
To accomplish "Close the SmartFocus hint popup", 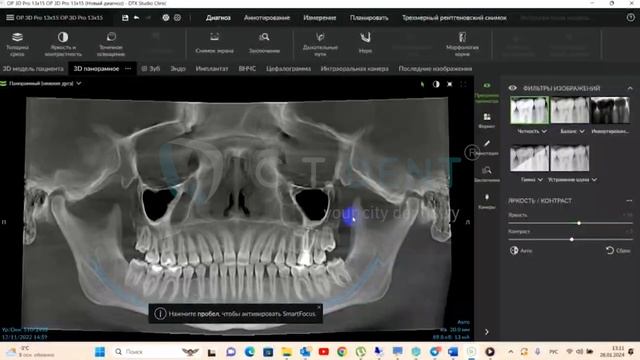I will (319, 307).
